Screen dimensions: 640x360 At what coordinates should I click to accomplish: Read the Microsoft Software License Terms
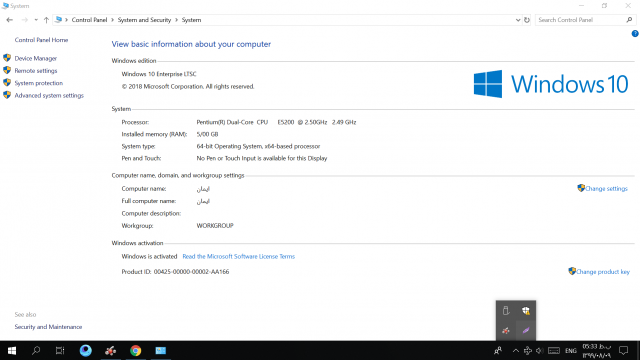point(238,256)
